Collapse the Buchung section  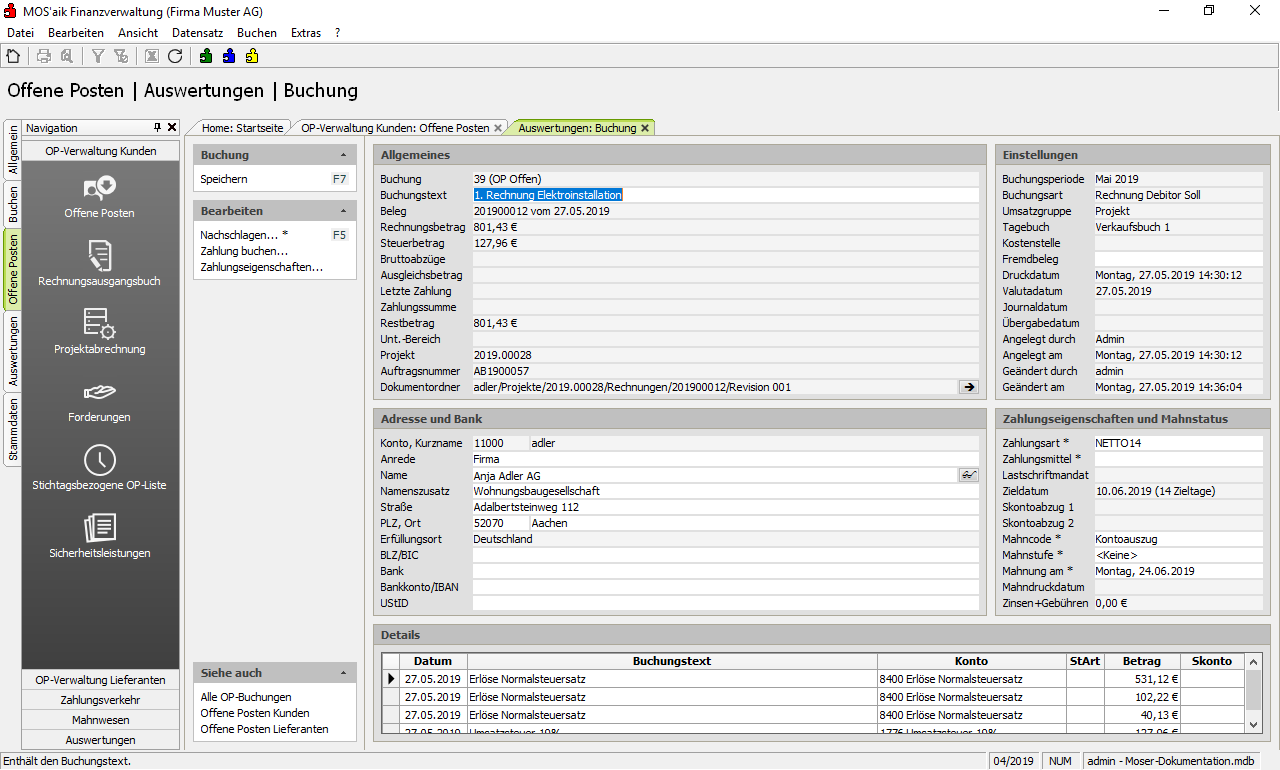pos(343,156)
